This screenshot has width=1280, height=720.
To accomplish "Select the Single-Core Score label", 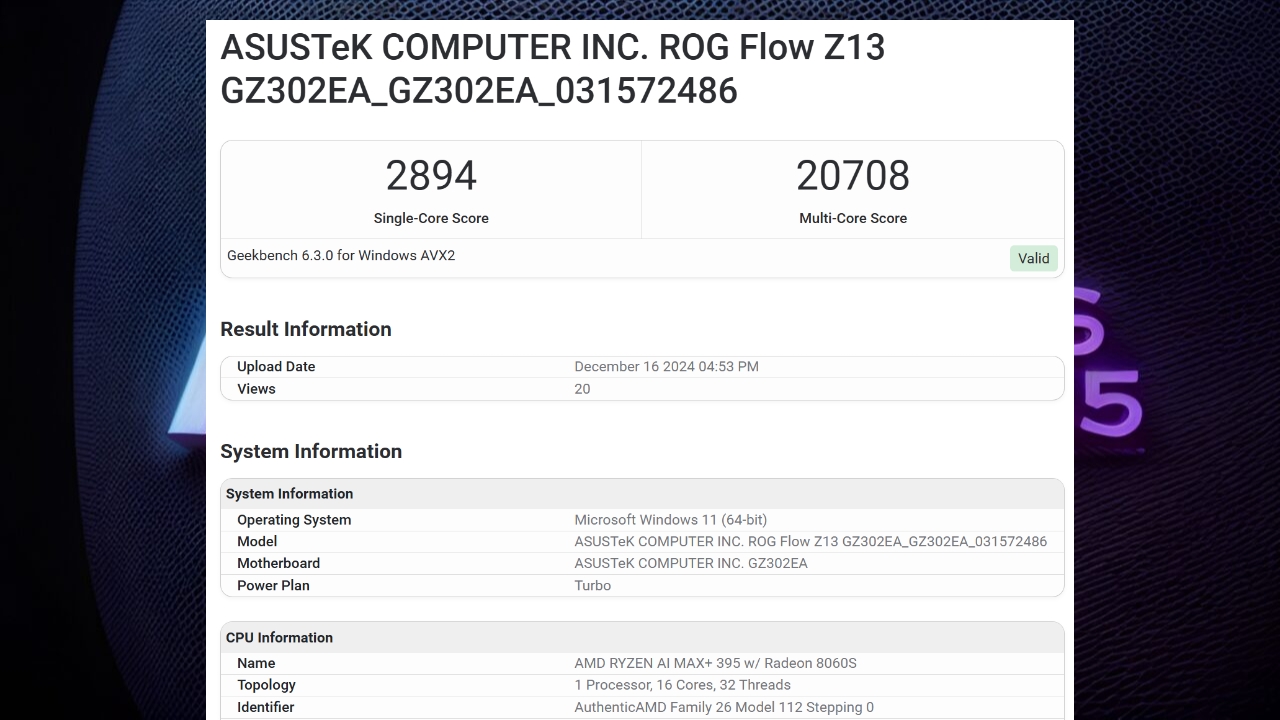I will 431,218.
